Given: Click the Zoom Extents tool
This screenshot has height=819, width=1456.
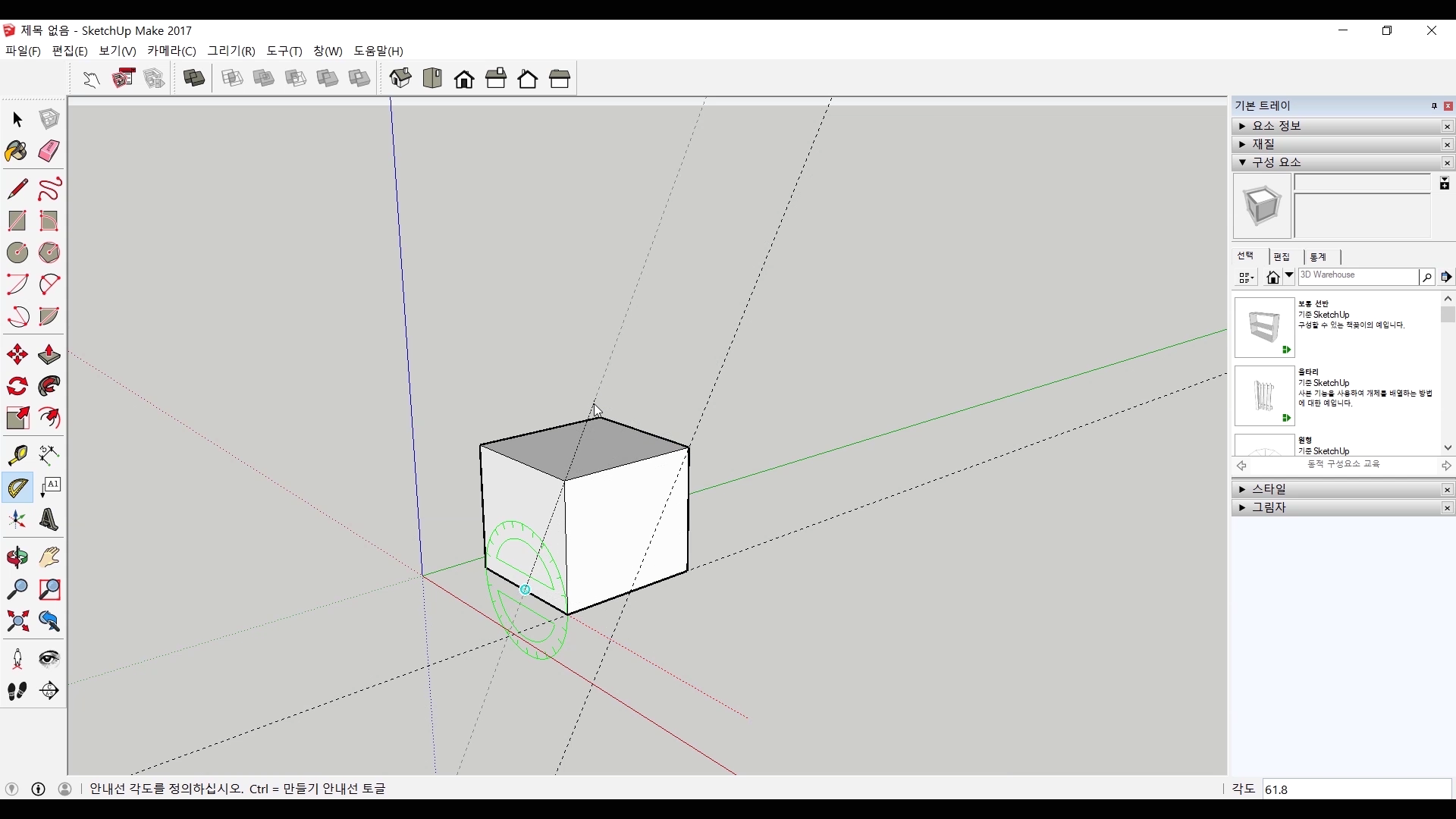Looking at the screenshot, I should 17,622.
